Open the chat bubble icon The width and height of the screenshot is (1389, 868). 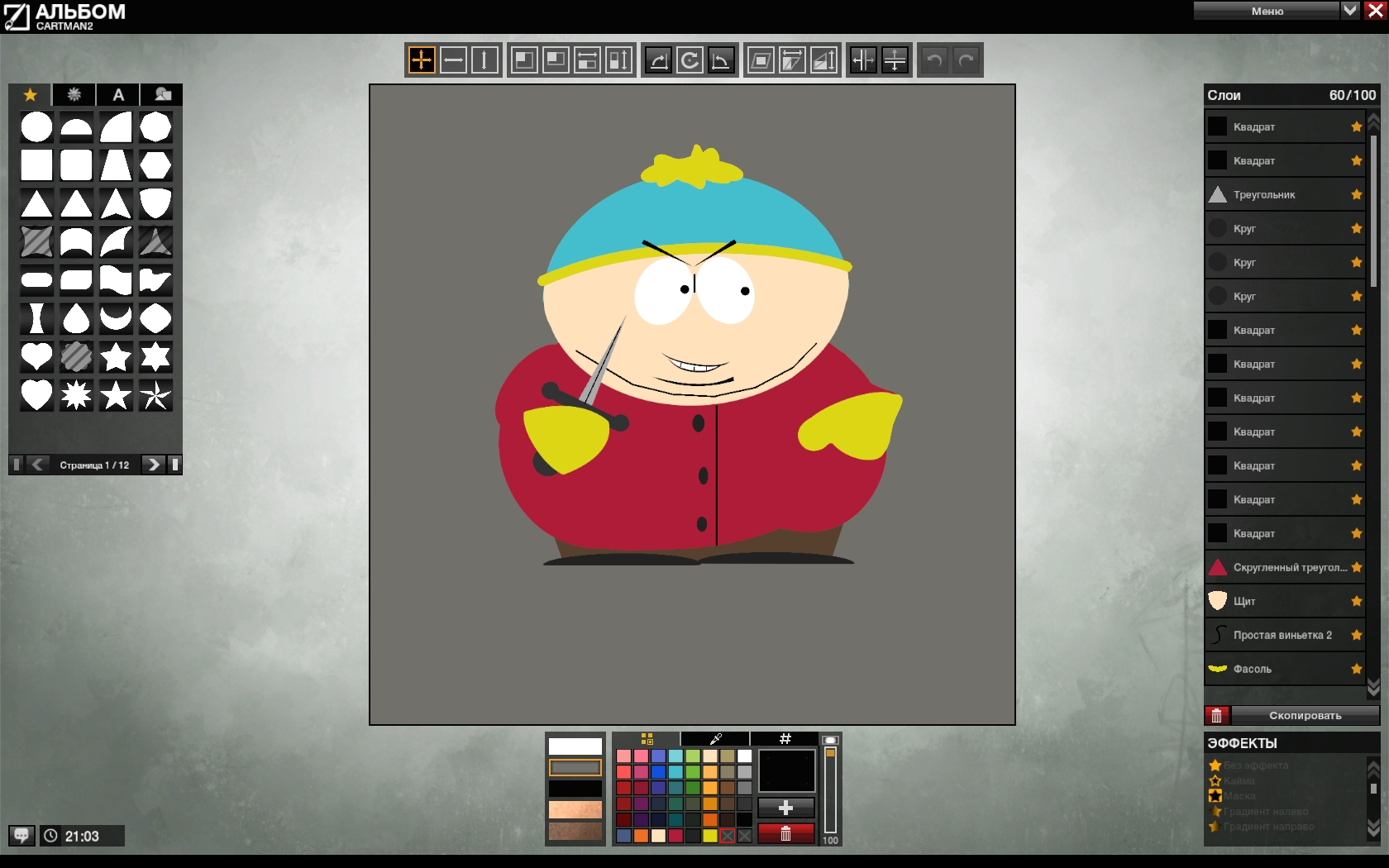tap(21, 836)
